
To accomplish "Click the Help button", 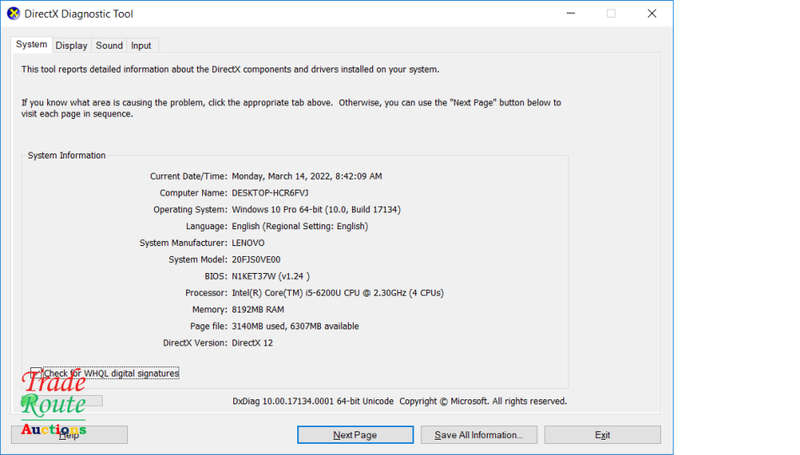I will click(69, 435).
